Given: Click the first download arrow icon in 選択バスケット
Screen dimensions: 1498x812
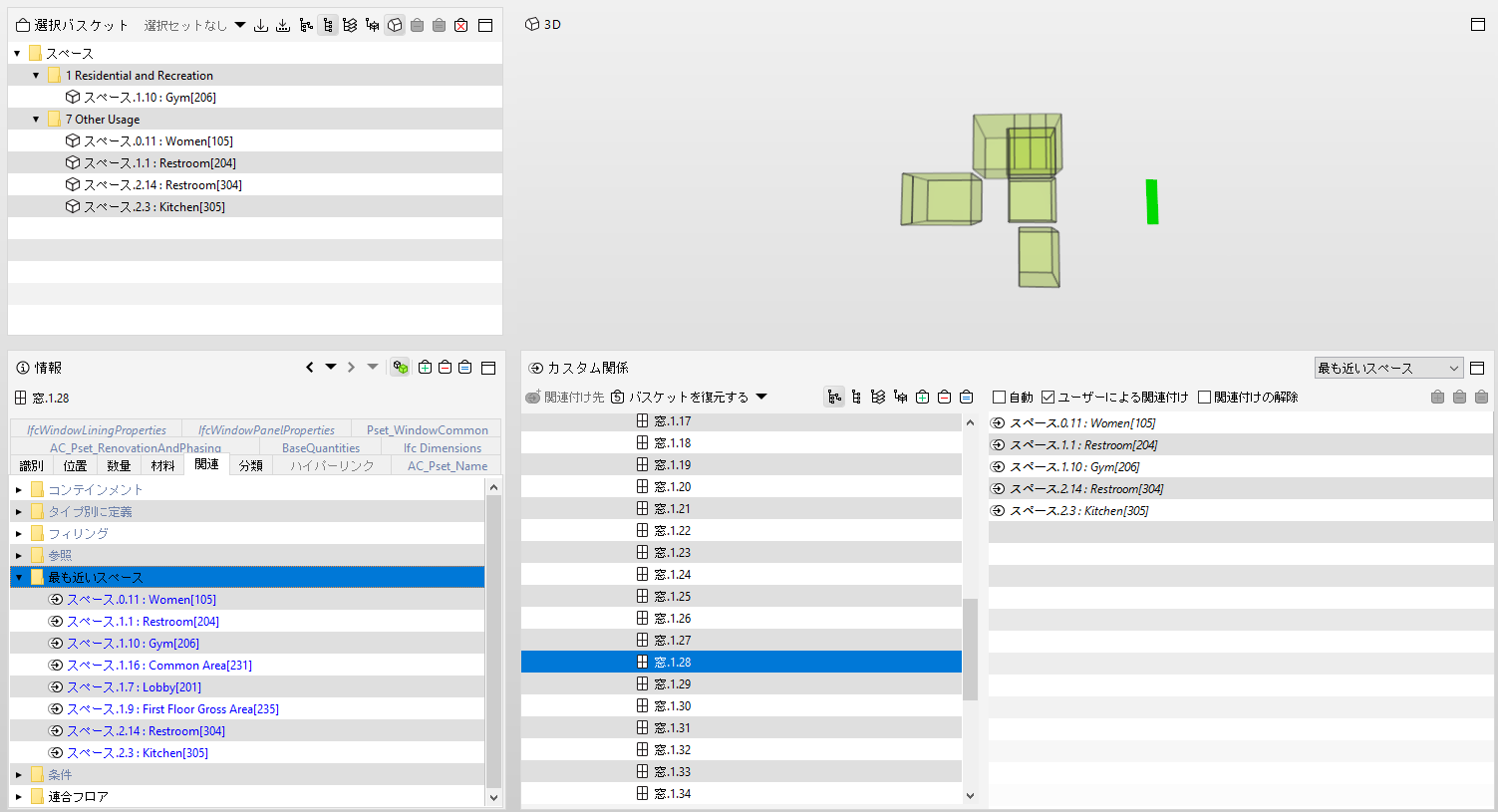Looking at the screenshot, I should pos(261,25).
